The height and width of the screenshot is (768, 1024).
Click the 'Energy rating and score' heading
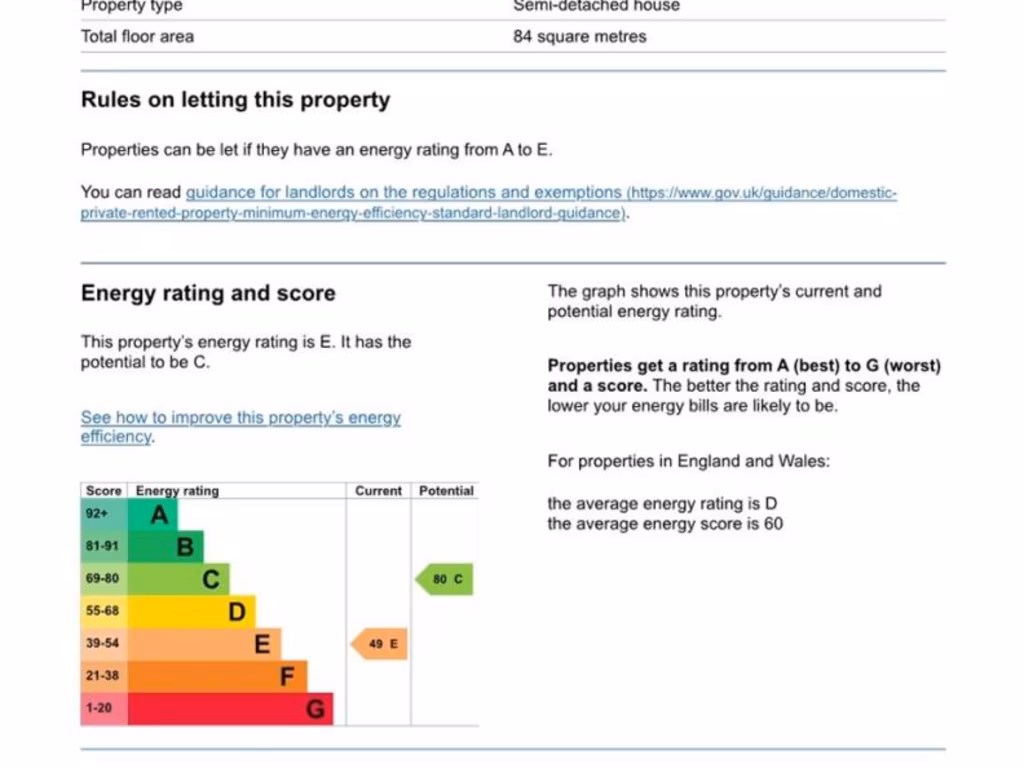click(x=208, y=294)
